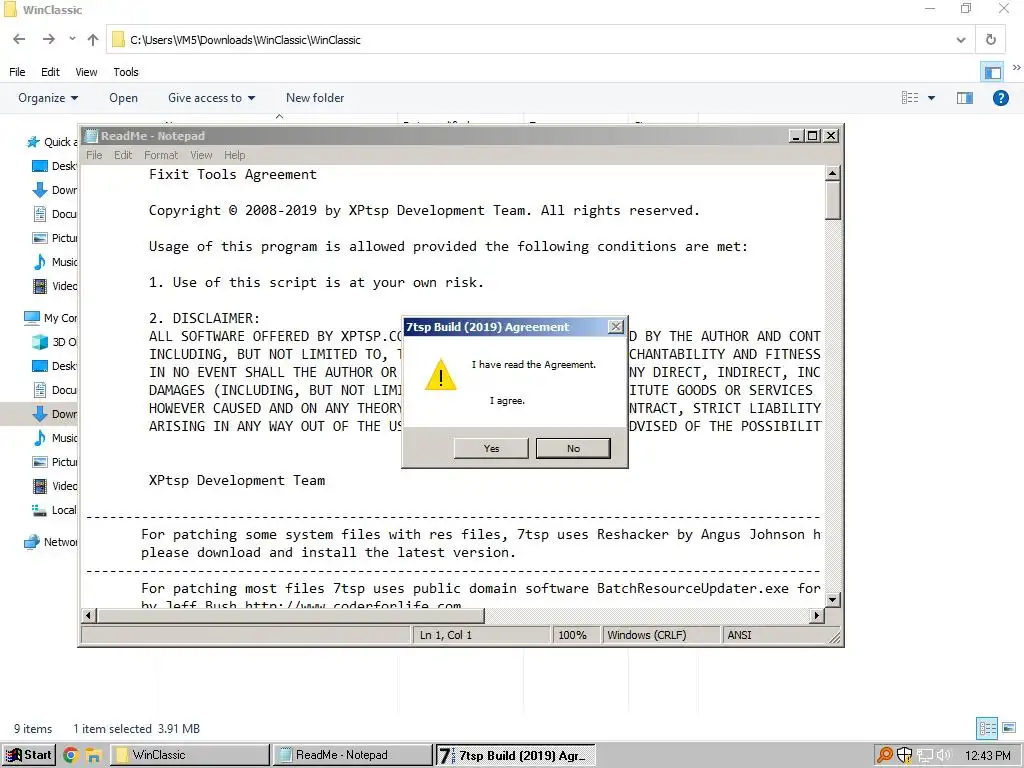Click the Notepad horizontal scrollbar thumb
The width and height of the screenshot is (1024, 768).
pyautogui.click(x=291, y=615)
